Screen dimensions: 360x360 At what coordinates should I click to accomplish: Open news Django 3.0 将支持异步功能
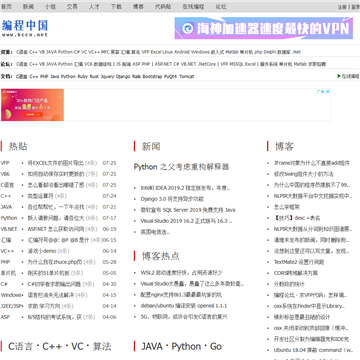172,199
